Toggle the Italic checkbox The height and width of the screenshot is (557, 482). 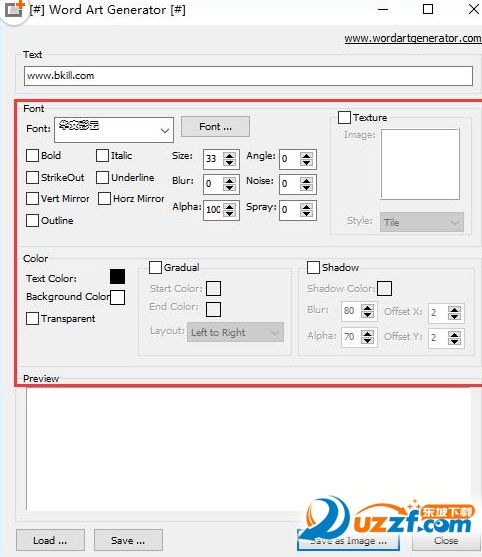tap(102, 156)
